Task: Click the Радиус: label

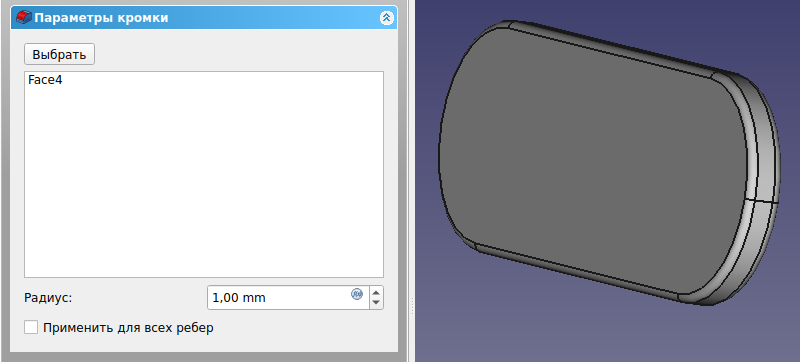Action: click(x=48, y=298)
